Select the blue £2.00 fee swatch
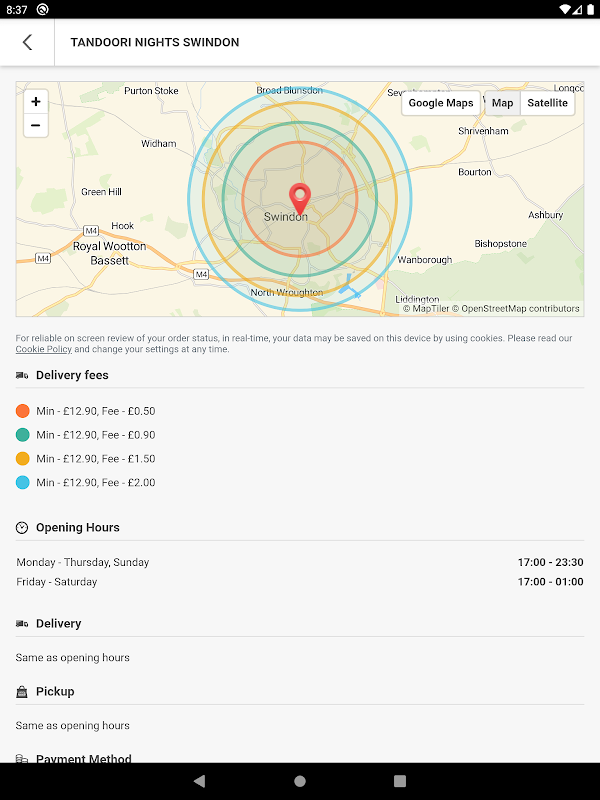600x800 pixels. pyautogui.click(x=22, y=483)
